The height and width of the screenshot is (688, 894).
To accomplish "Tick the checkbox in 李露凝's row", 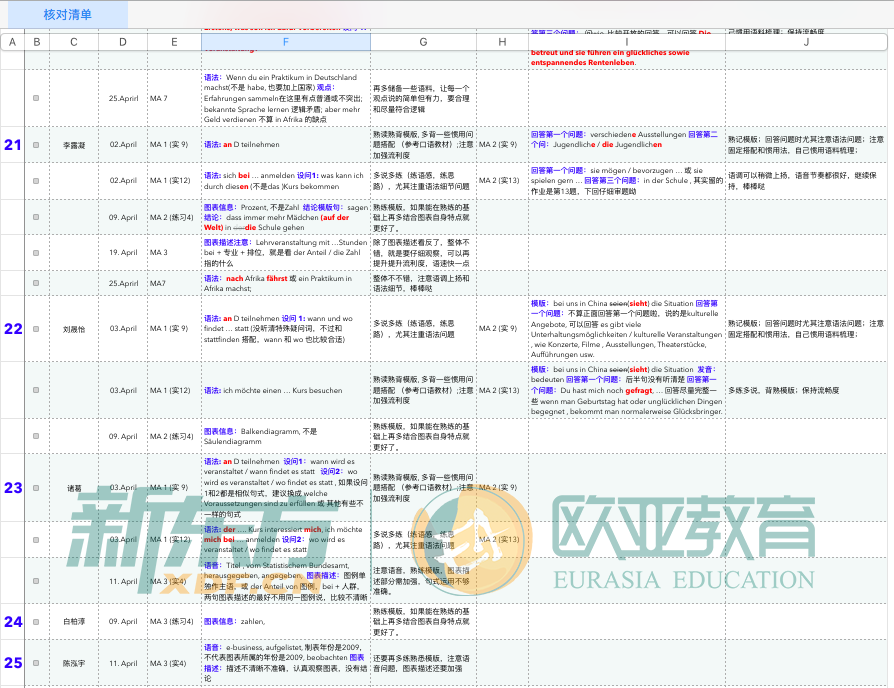I will tap(36, 145).
